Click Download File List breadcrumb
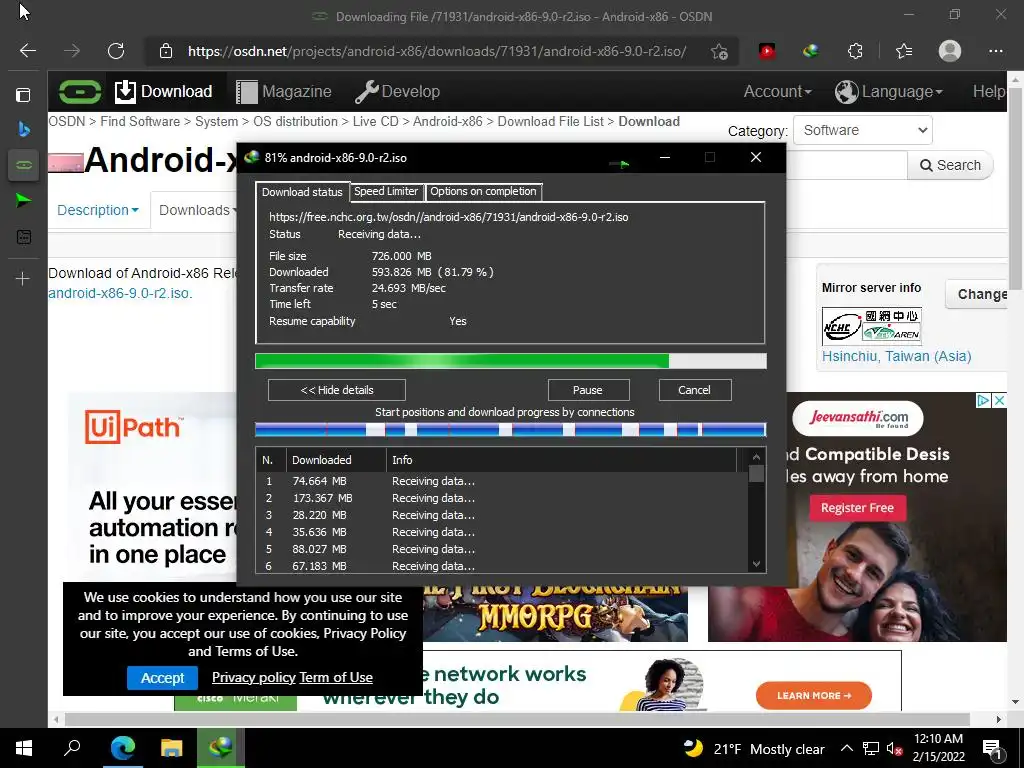 coord(551,121)
